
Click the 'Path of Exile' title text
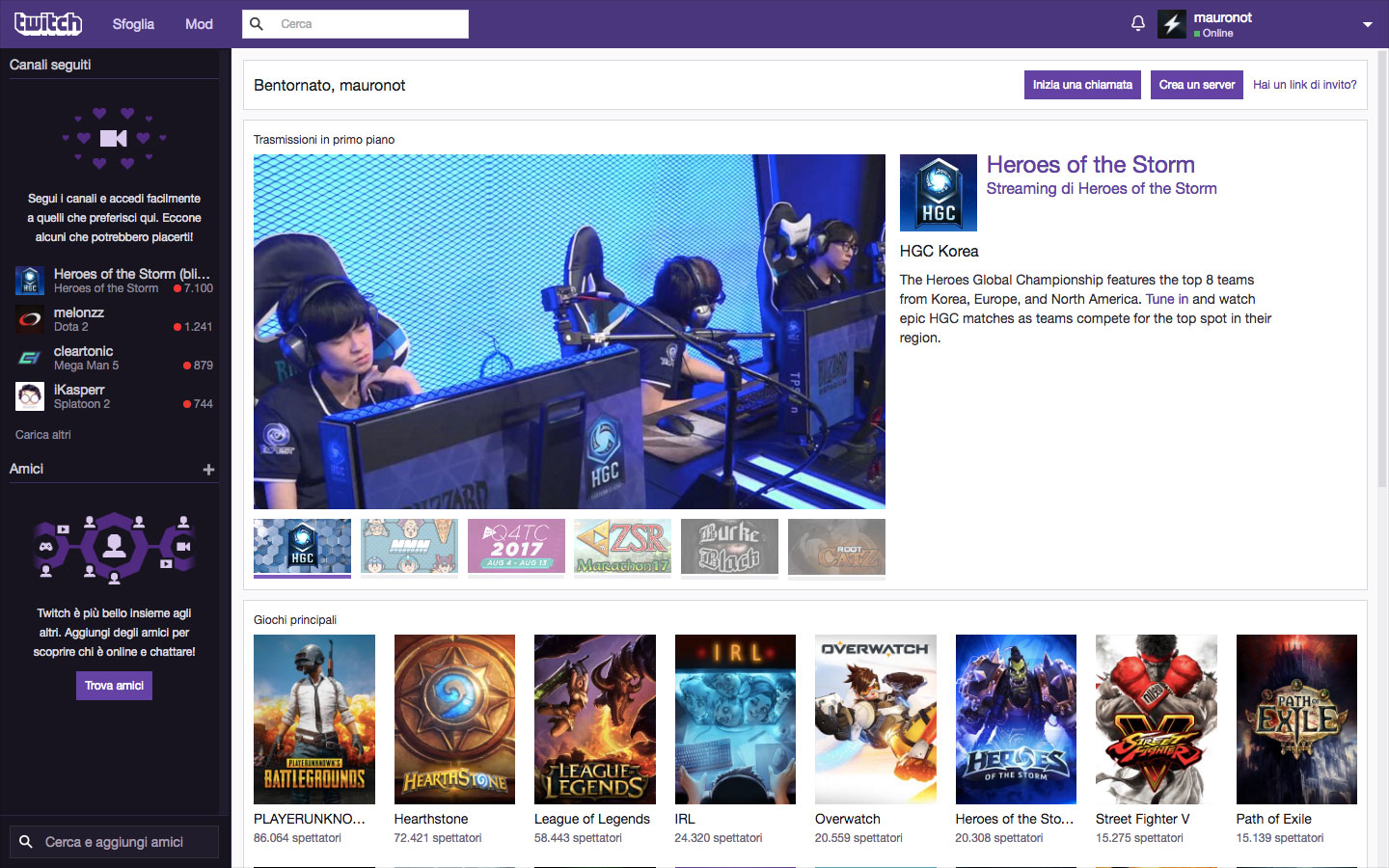click(1274, 819)
